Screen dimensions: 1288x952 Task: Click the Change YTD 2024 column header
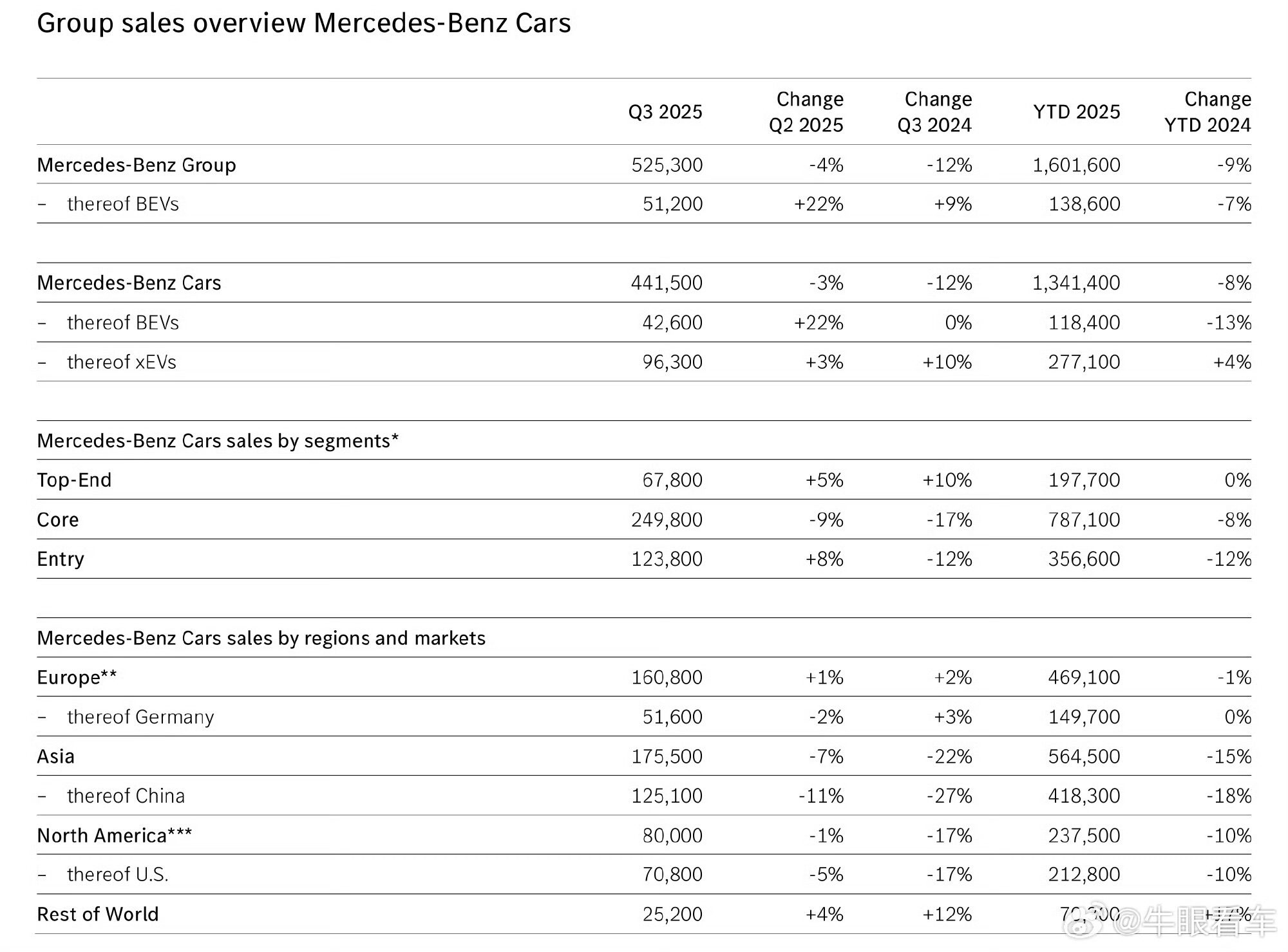(x=1207, y=112)
